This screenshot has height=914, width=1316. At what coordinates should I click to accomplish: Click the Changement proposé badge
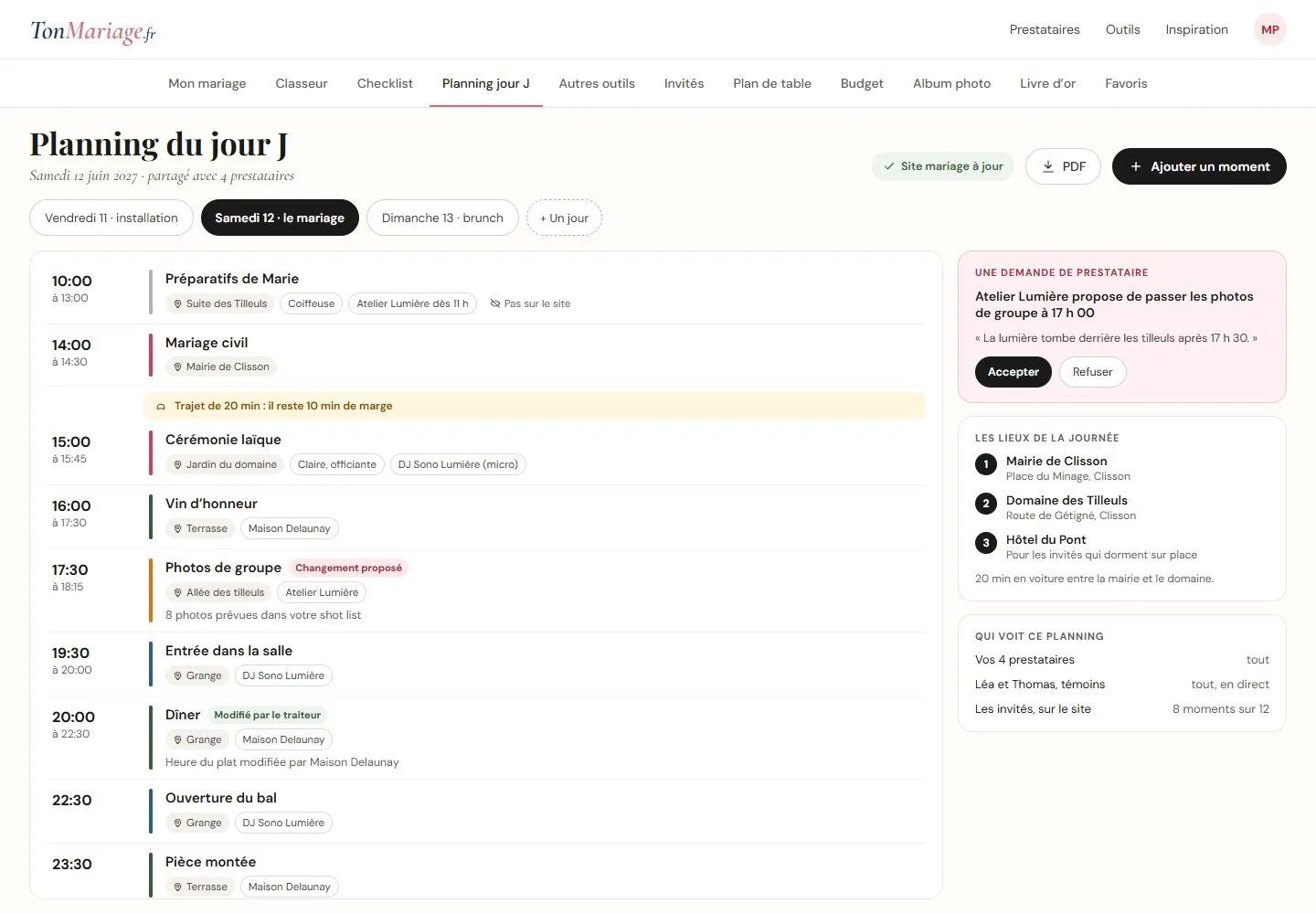[x=348, y=568]
